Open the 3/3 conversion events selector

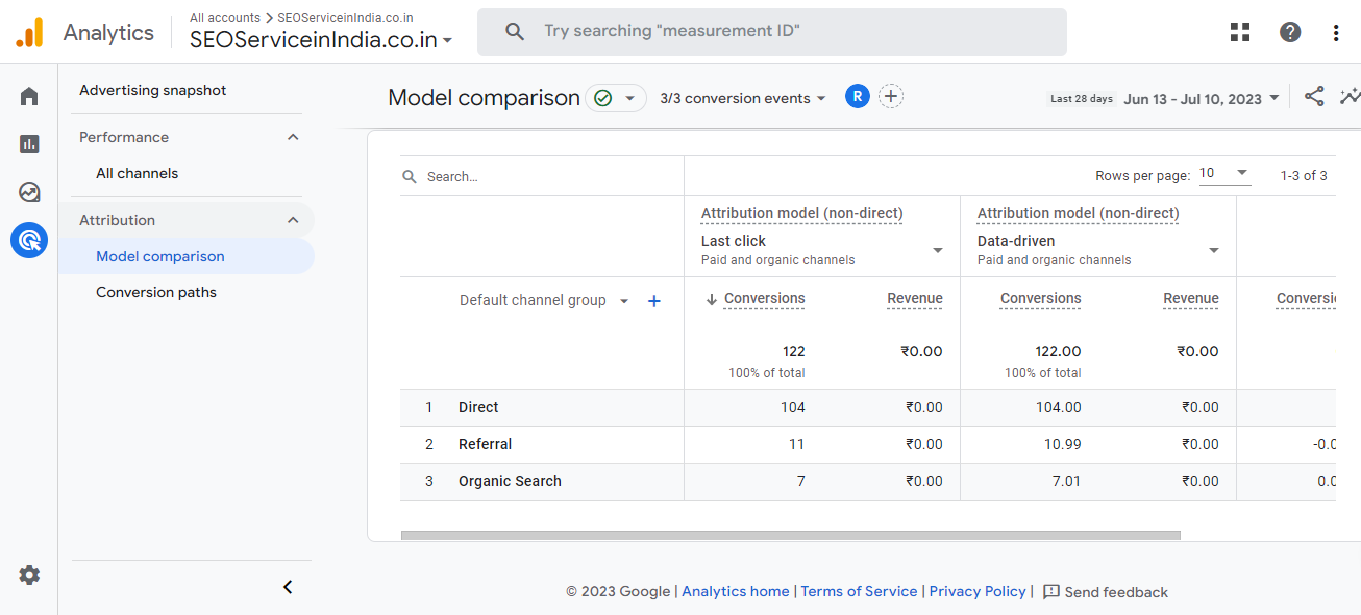(x=742, y=98)
